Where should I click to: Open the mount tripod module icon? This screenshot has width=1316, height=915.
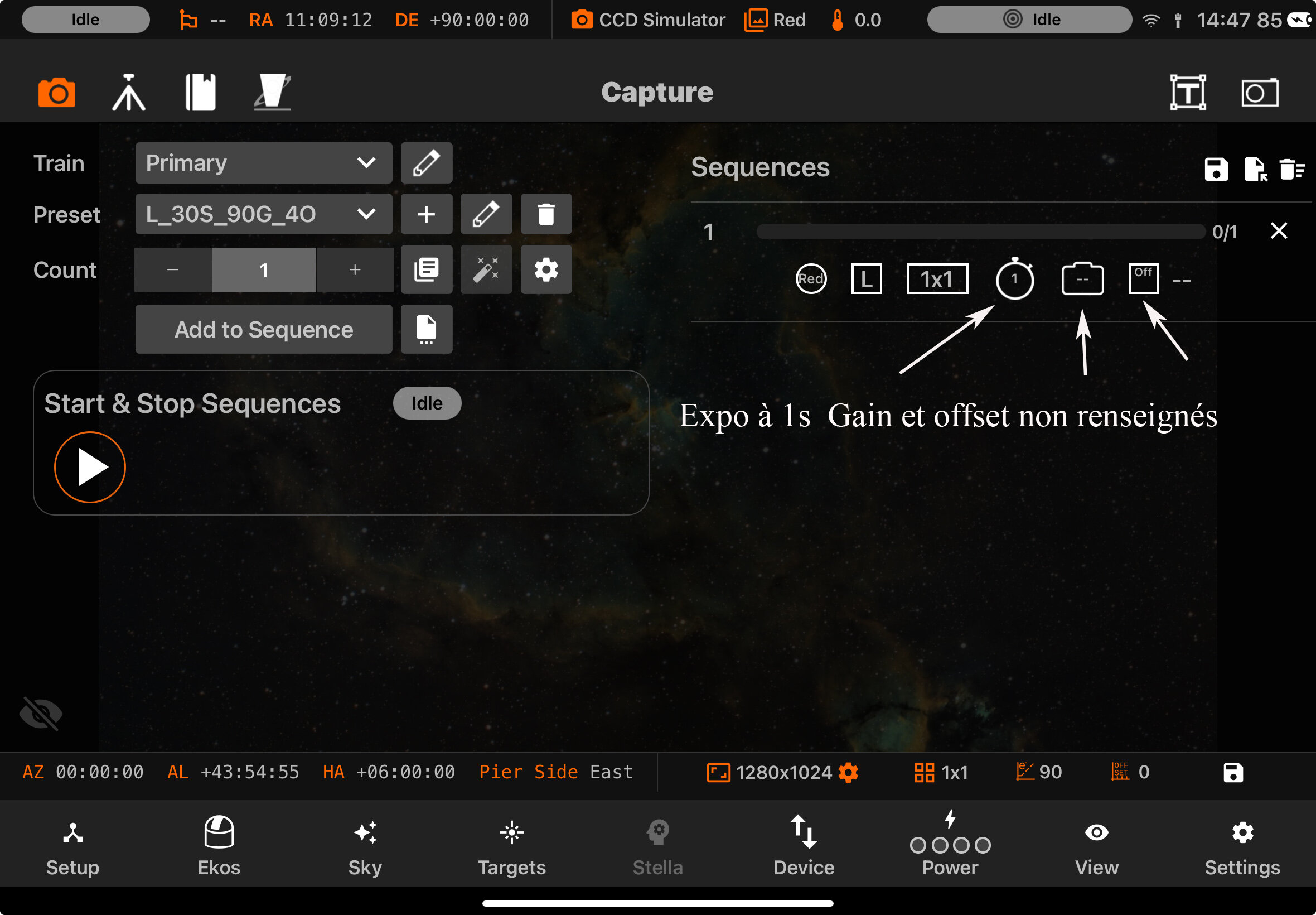click(128, 92)
